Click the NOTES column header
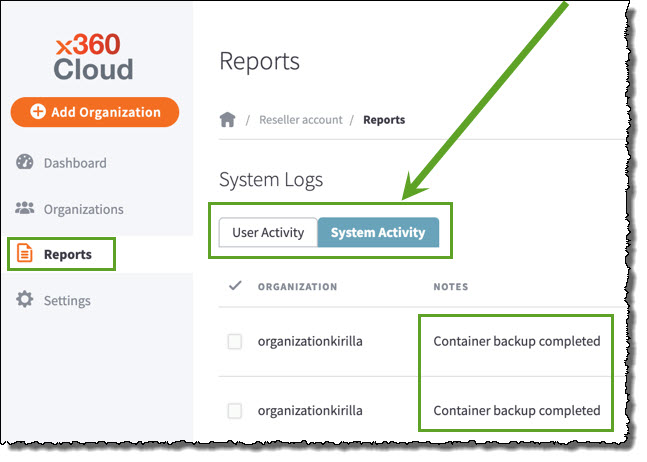 click(451, 287)
